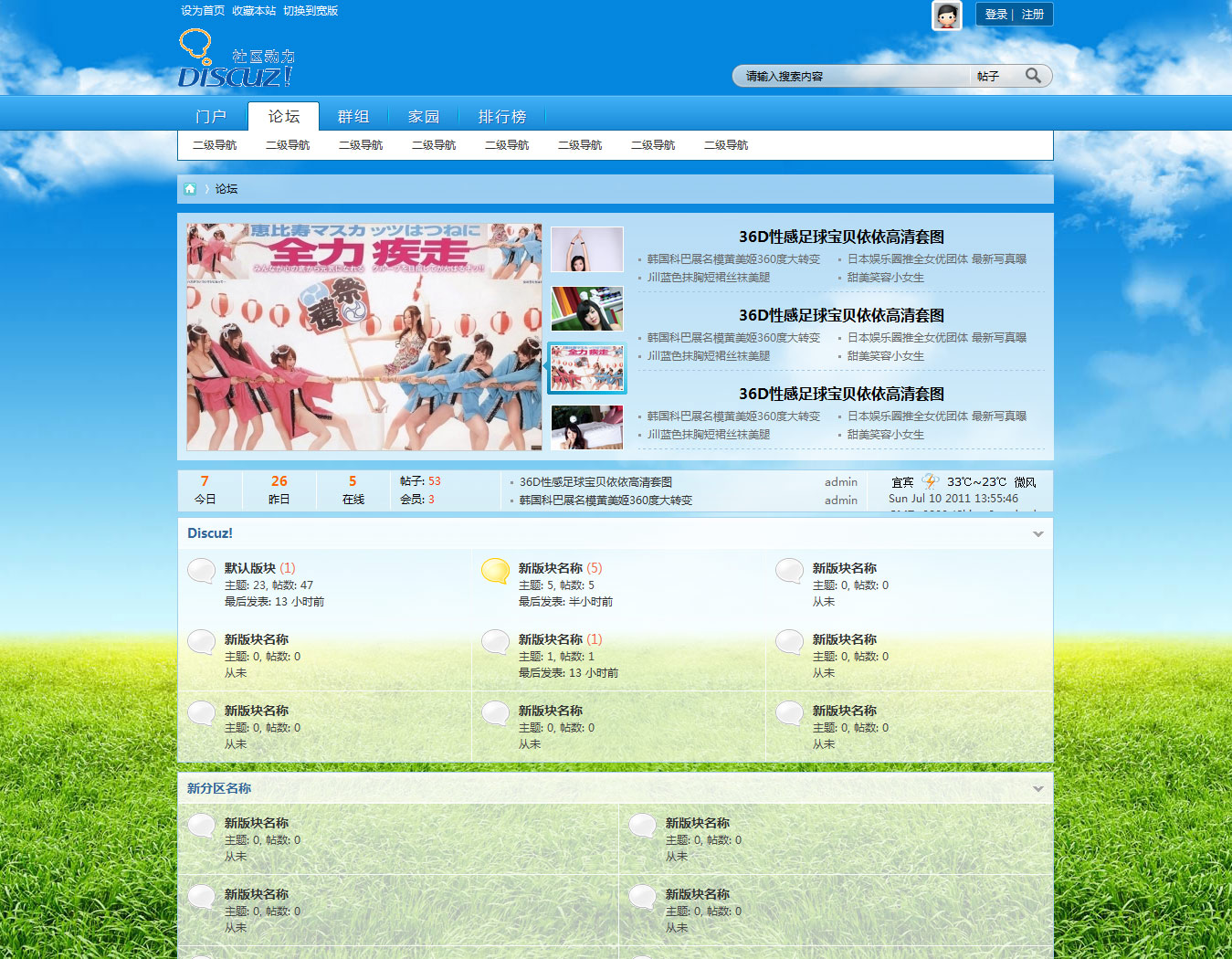Open the 新版块名称 (1) forum link
Viewport: 1232px width, 959px height.
(x=551, y=639)
